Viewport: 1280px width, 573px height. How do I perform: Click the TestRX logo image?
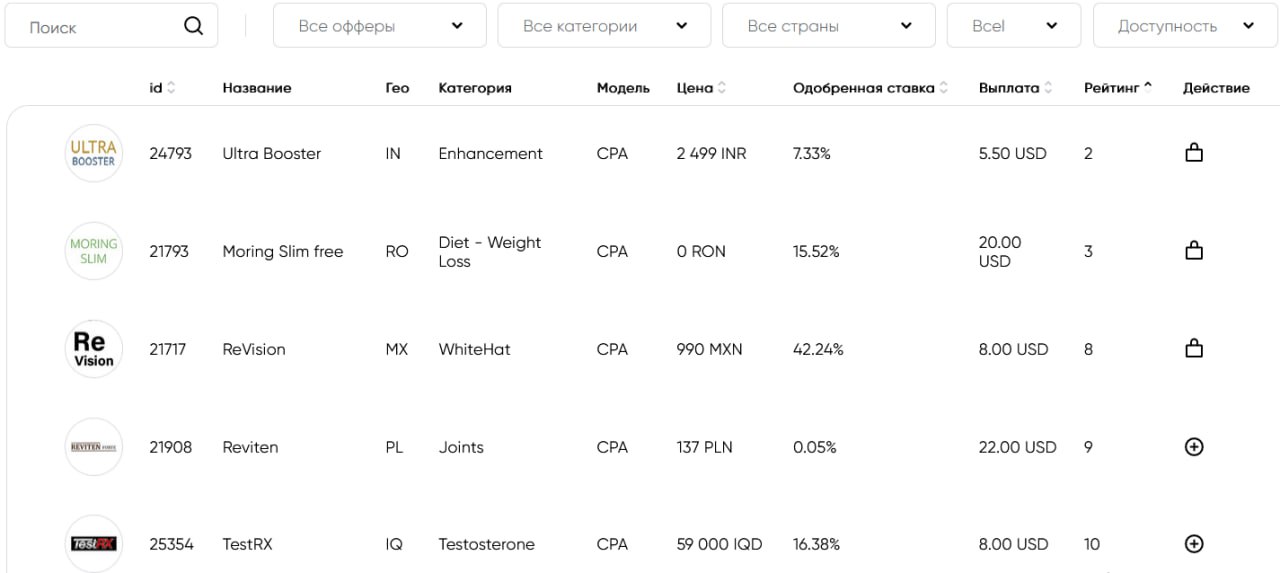coord(94,544)
